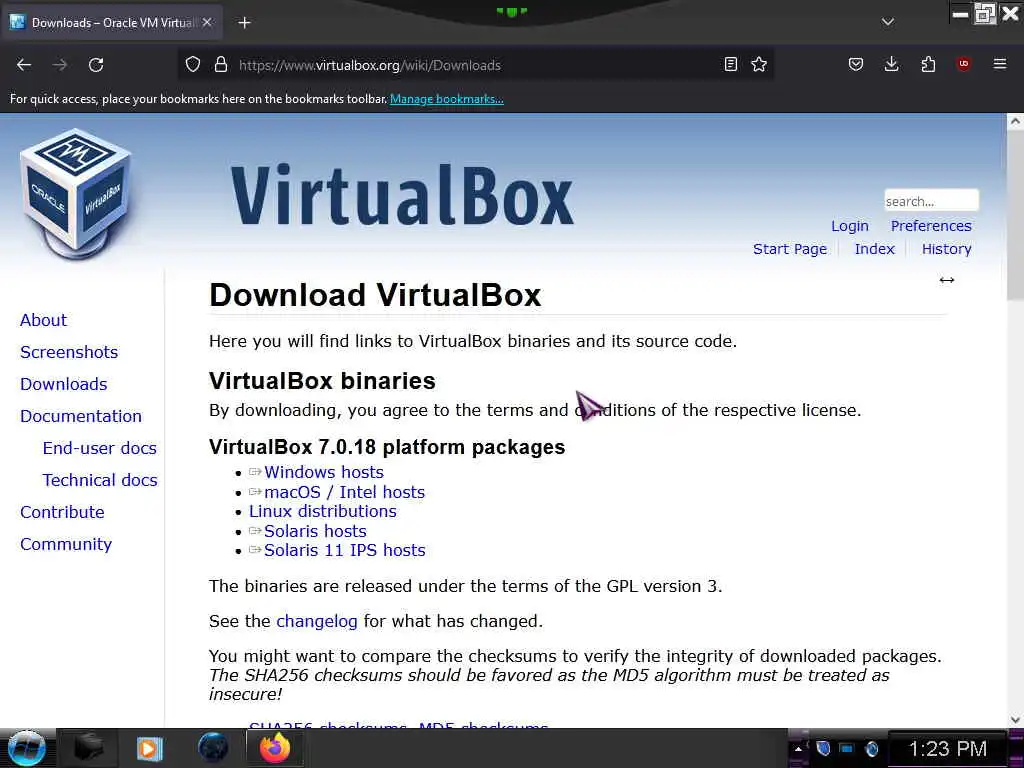Bookmark this page with the star icon
The height and width of the screenshot is (768, 1024).
(x=759, y=64)
